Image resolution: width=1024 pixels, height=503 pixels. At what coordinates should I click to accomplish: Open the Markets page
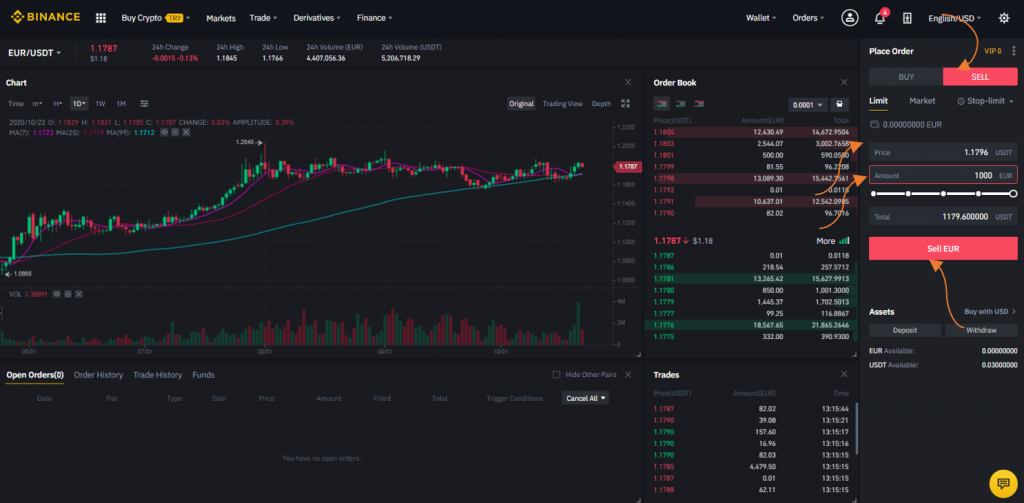tap(221, 18)
